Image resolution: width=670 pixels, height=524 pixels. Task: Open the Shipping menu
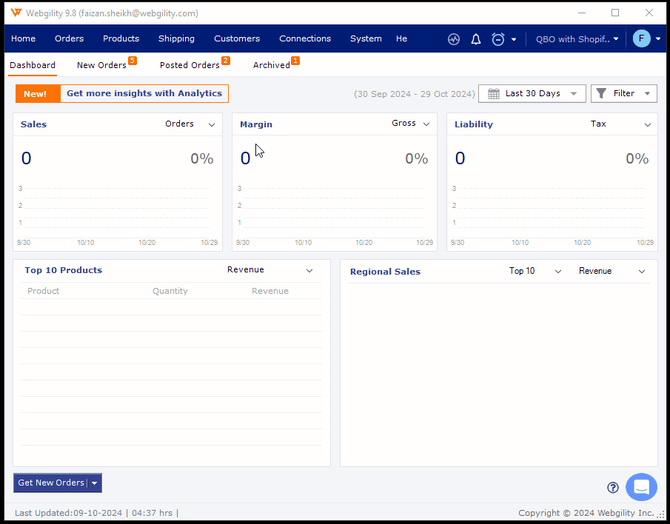coord(176,39)
